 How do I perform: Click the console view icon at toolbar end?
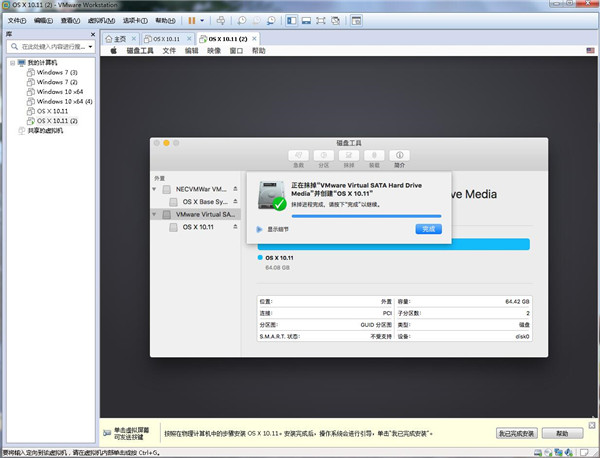356,21
